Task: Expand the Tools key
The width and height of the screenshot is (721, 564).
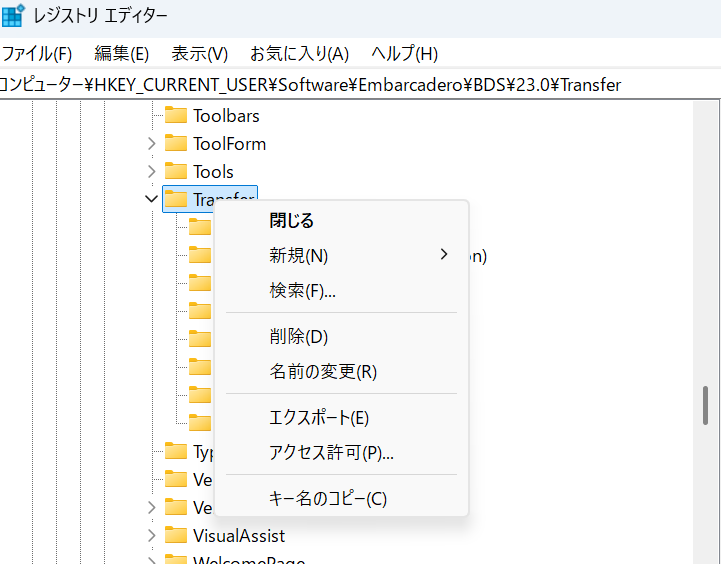Action: pyautogui.click(x=151, y=172)
